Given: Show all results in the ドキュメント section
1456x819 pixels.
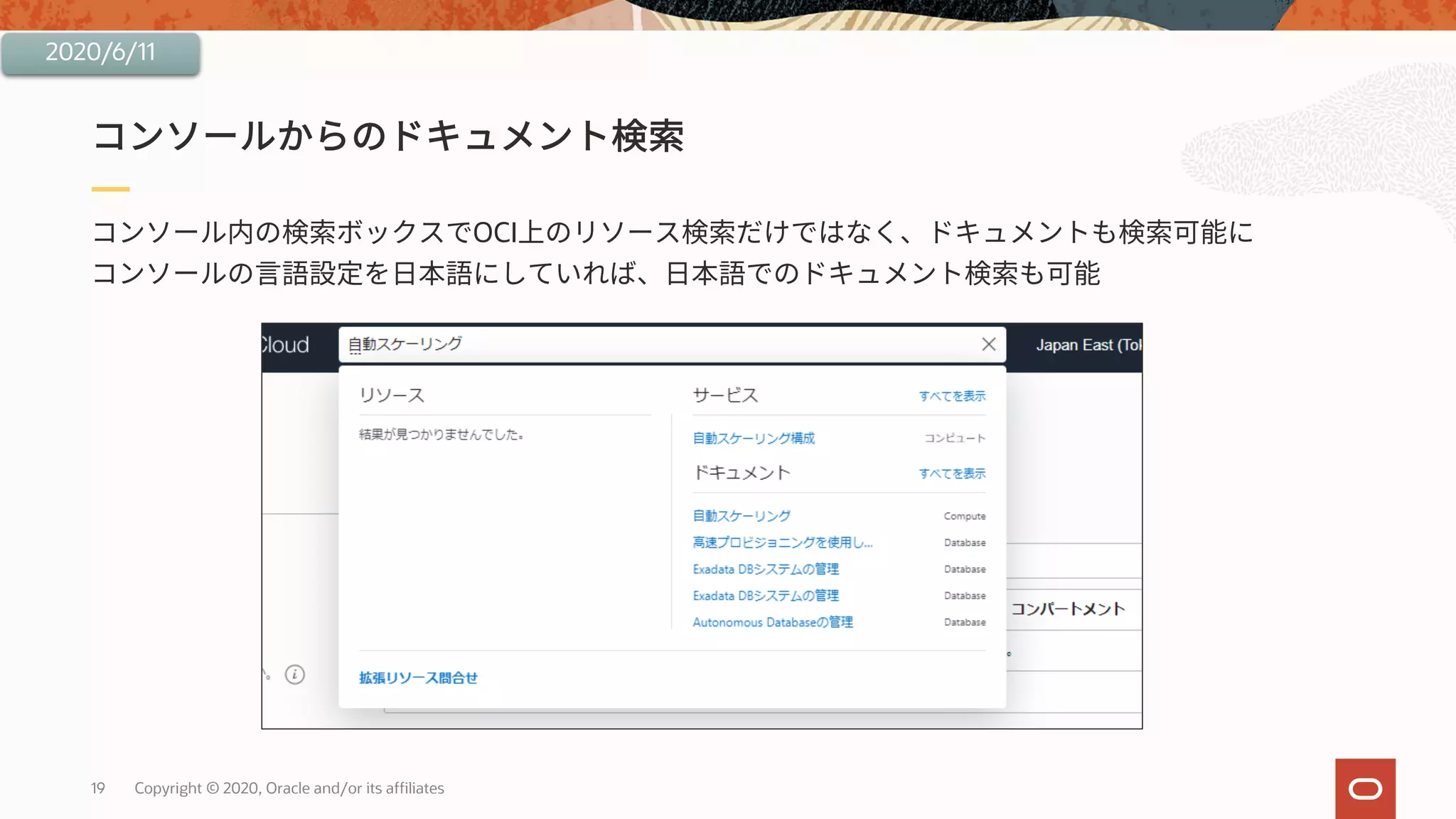Looking at the screenshot, I should click(951, 473).
